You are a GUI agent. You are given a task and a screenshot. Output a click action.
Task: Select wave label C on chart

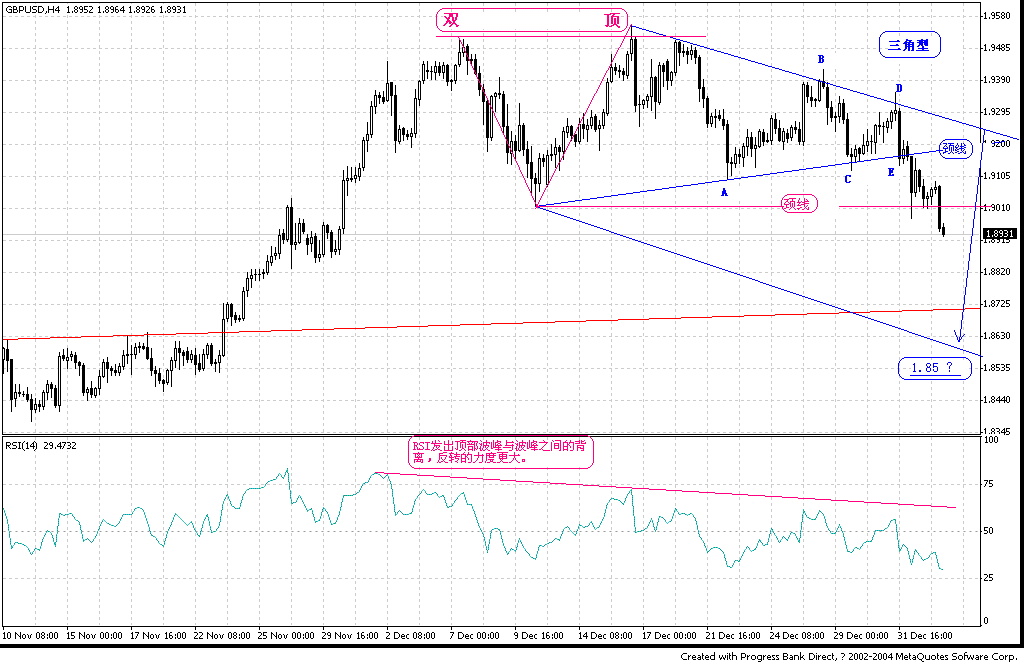pos(848,179)
